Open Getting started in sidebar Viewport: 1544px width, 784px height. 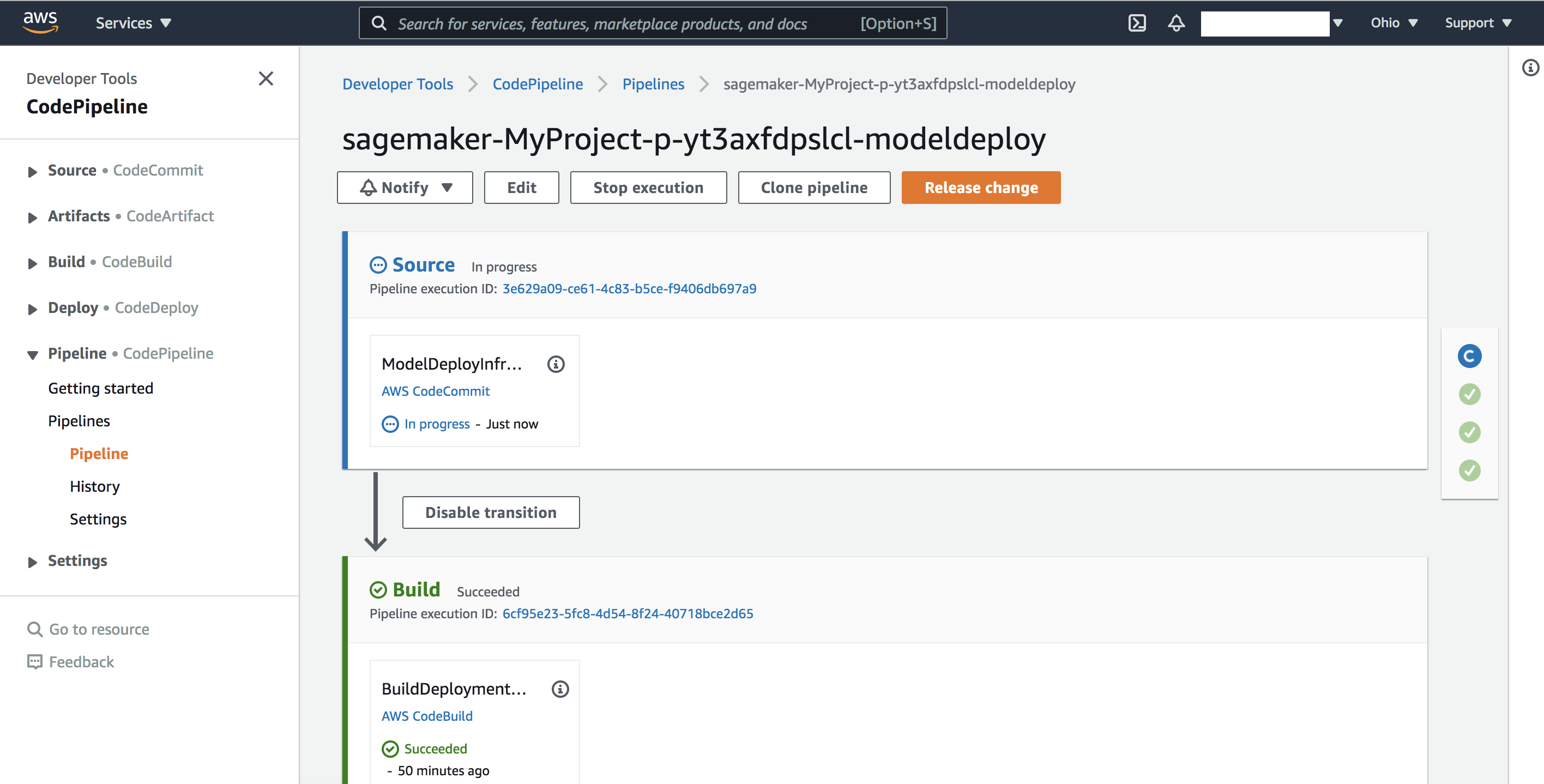pos(101,388)
